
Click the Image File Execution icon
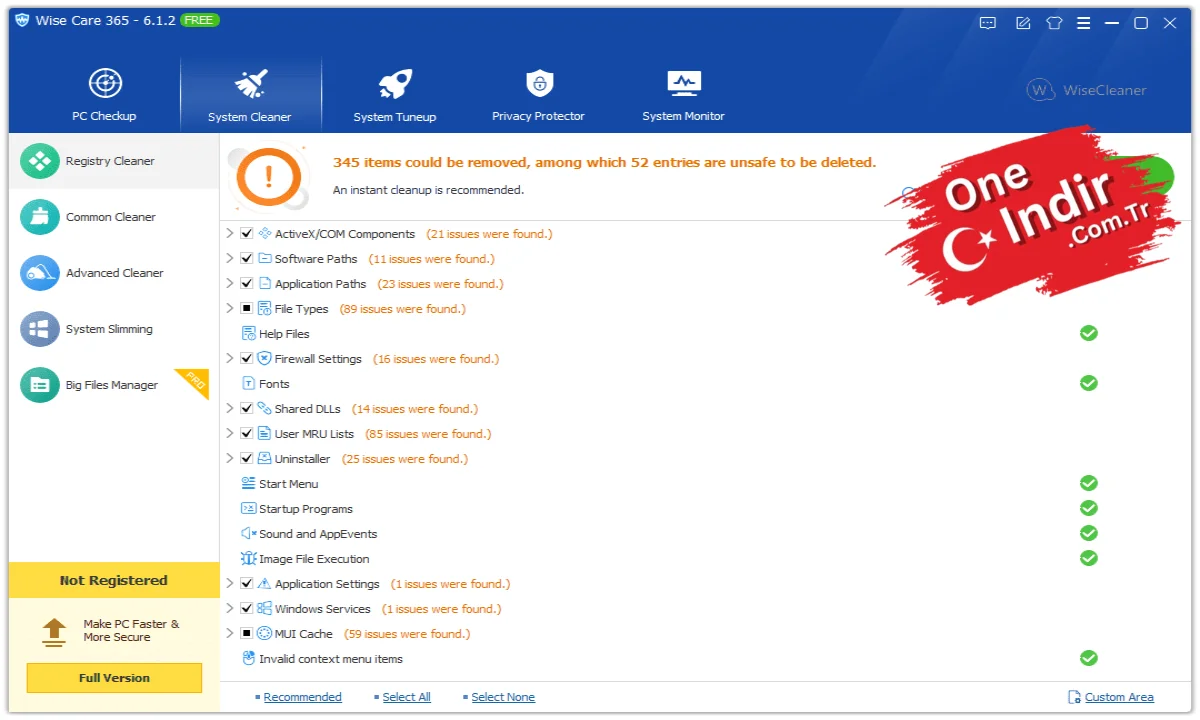coord(249,559)
